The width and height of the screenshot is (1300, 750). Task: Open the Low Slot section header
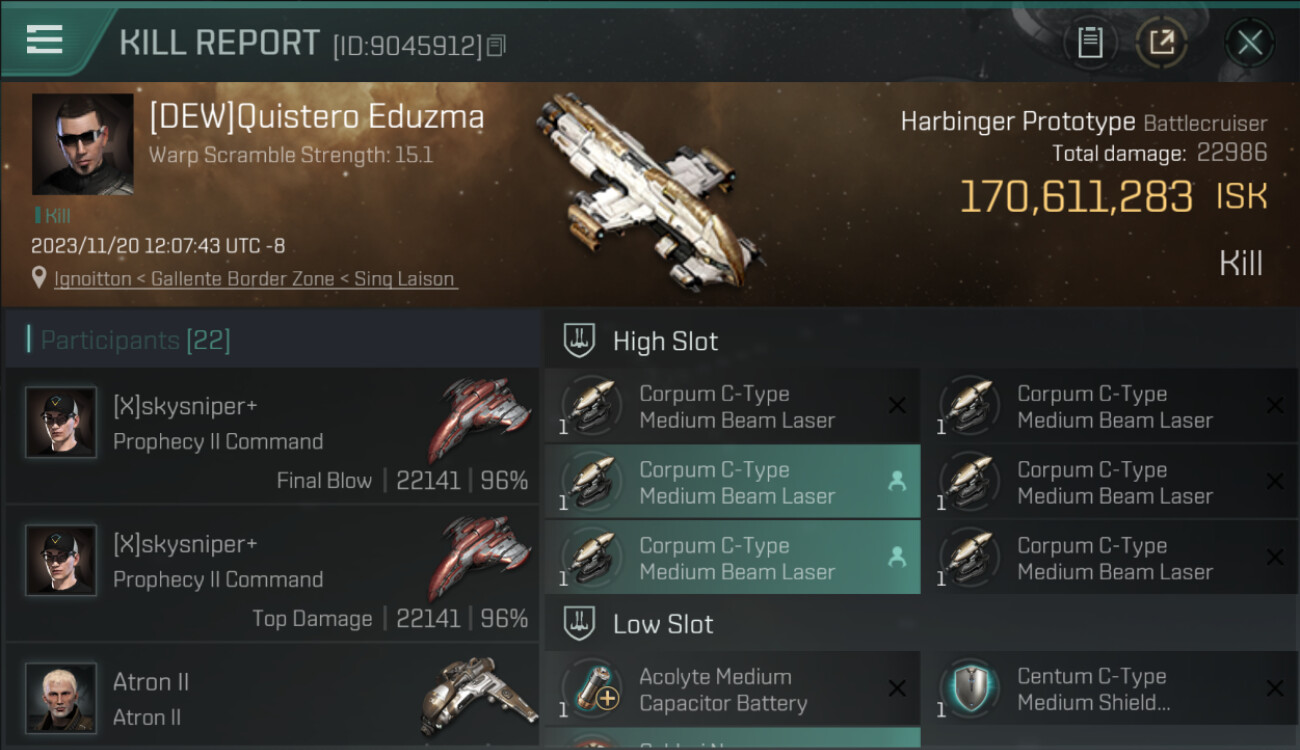(x=663, y=624)
